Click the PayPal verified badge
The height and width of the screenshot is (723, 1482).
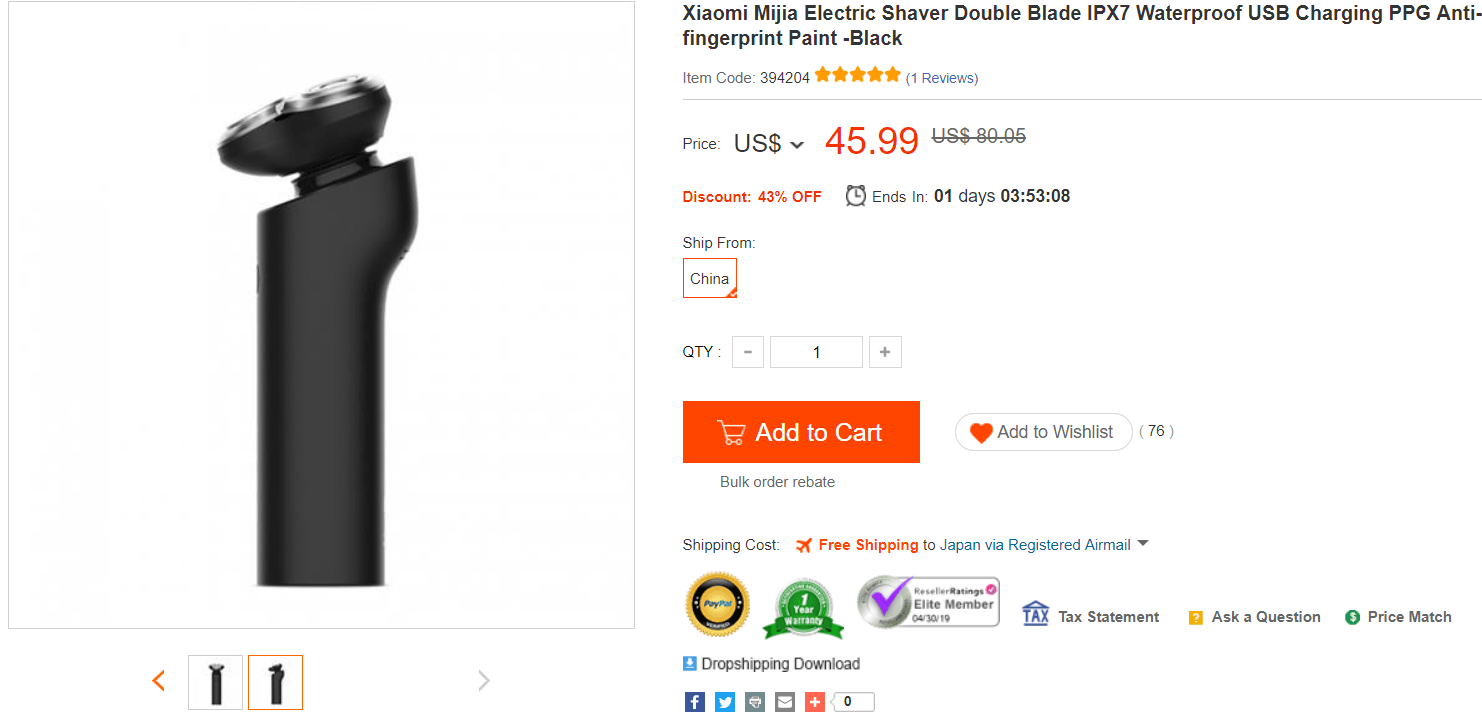coord(717,605)
